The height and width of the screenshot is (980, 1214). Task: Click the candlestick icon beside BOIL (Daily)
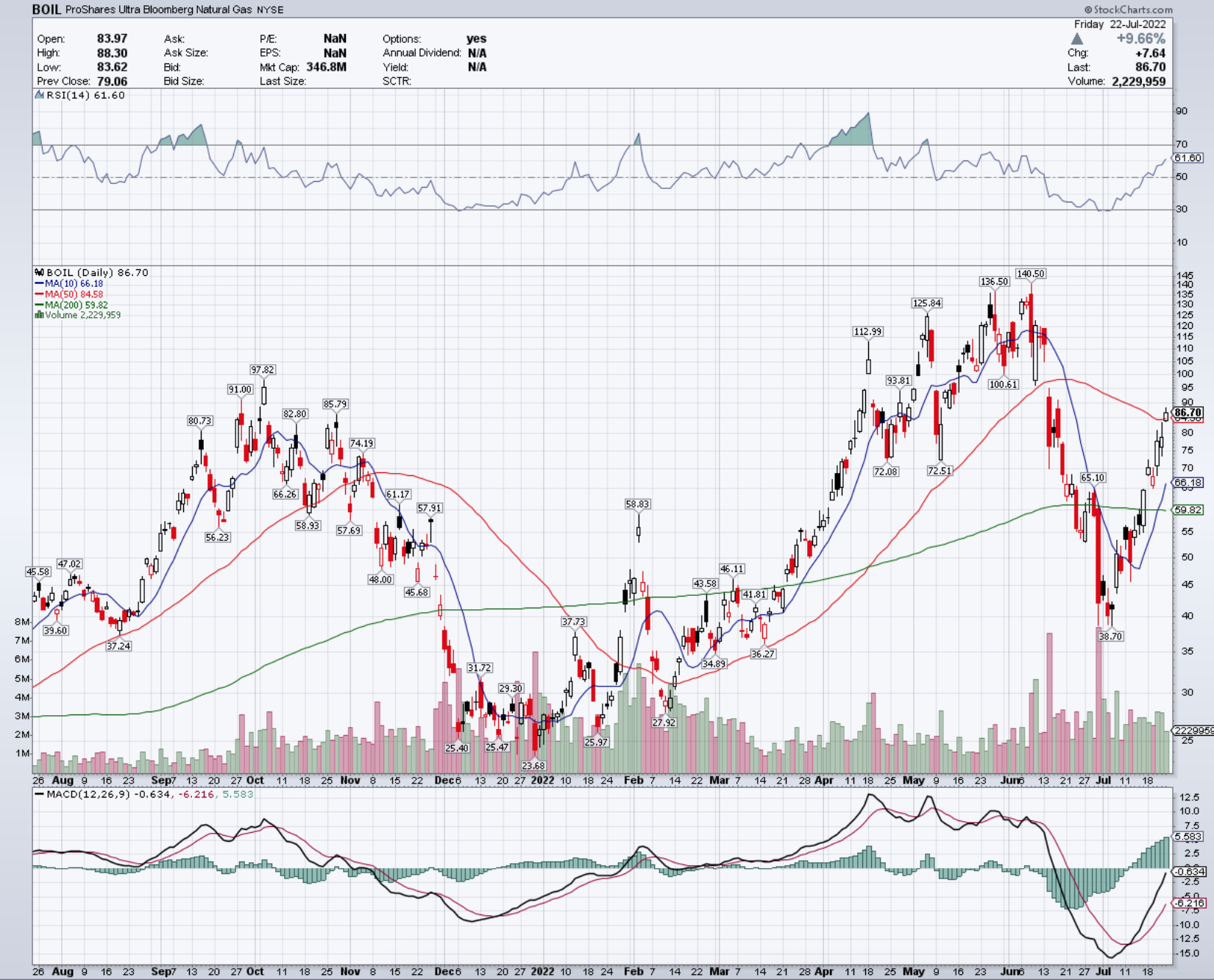pos(40,272)
